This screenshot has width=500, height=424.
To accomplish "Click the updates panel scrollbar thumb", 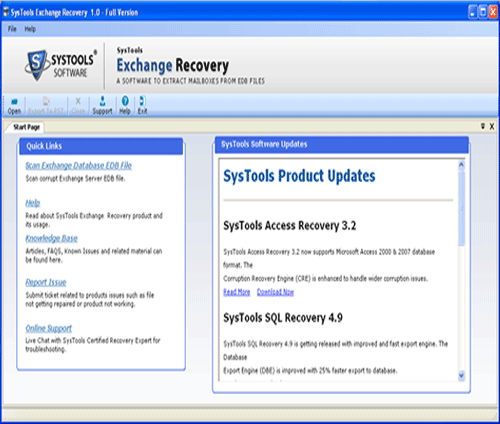I will click(461, 208).
